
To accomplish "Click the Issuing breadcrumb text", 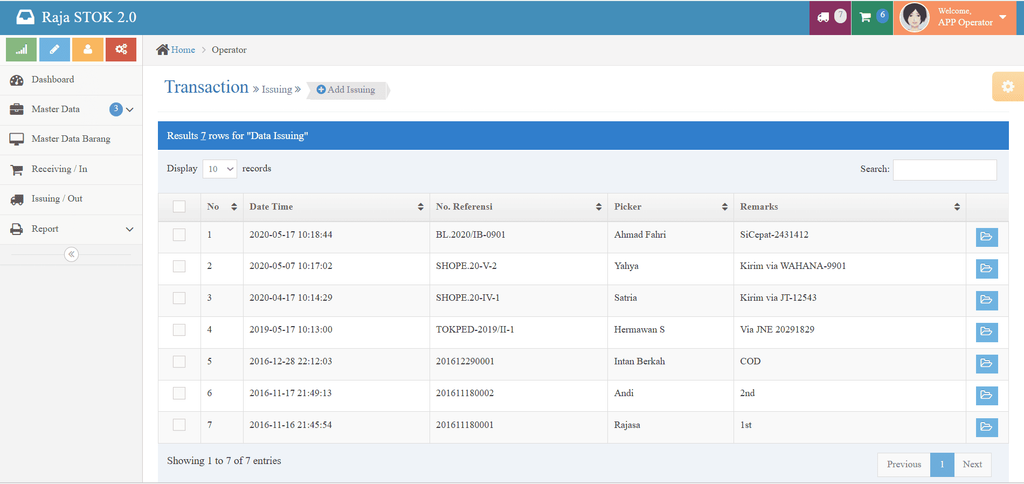I will coord(277,89).
